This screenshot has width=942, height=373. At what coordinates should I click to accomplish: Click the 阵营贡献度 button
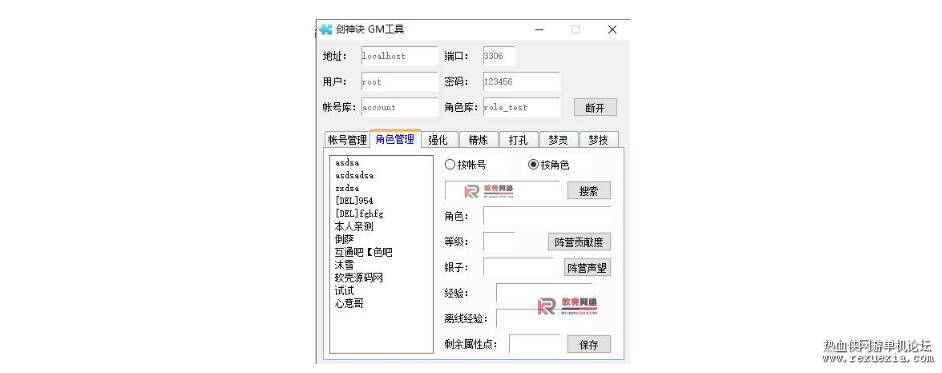[x=579, y=242]
